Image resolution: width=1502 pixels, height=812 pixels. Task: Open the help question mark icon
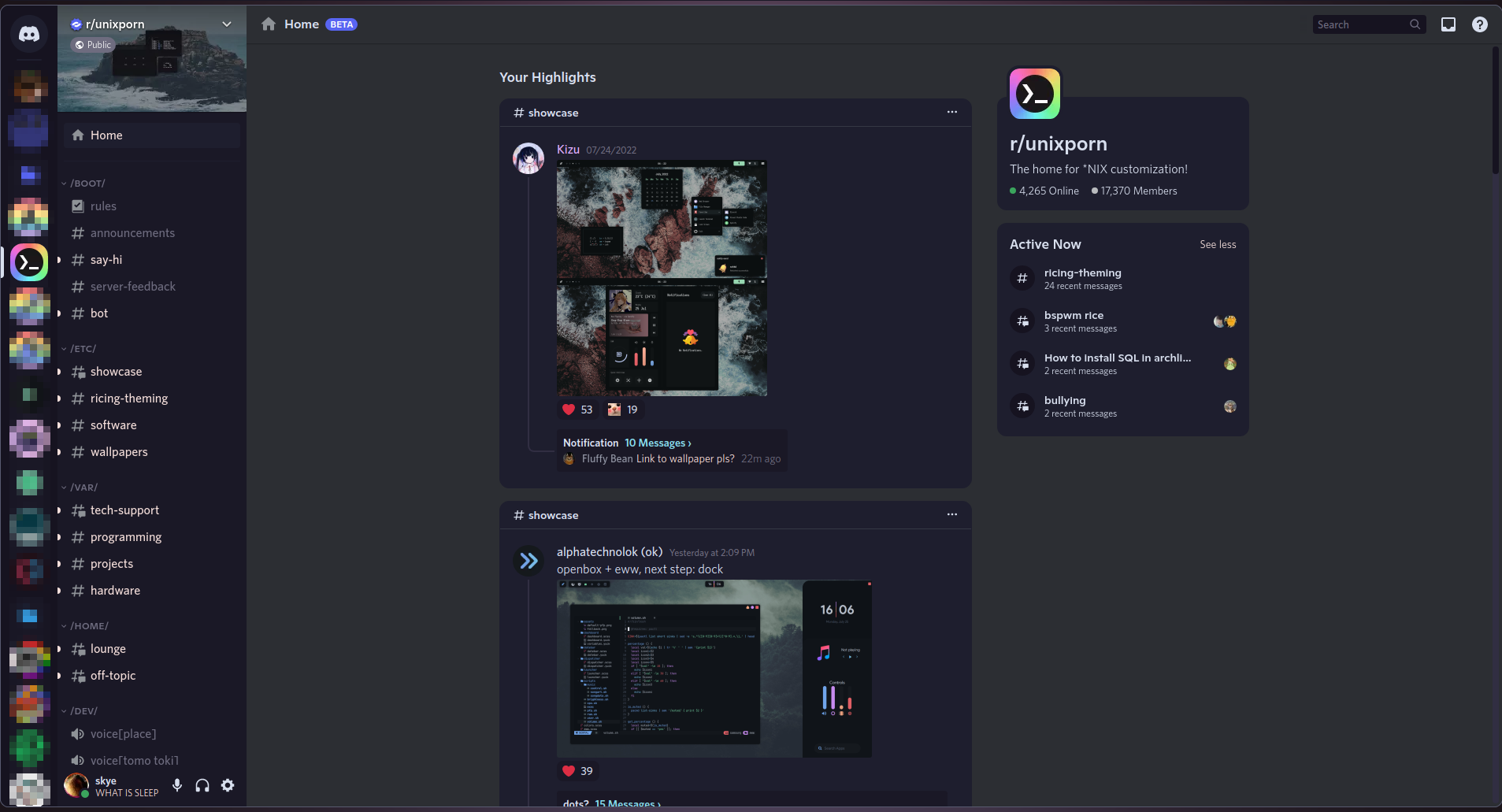coord(1479,24)
